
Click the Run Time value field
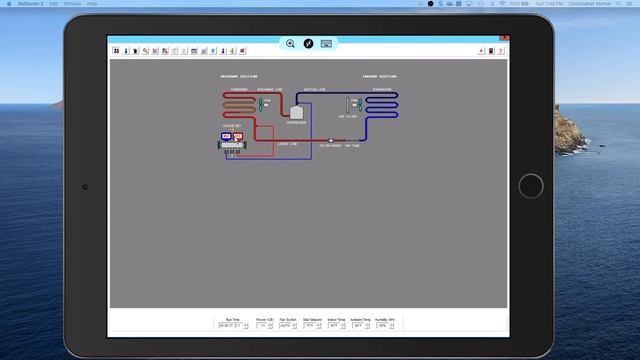point(231,326)
